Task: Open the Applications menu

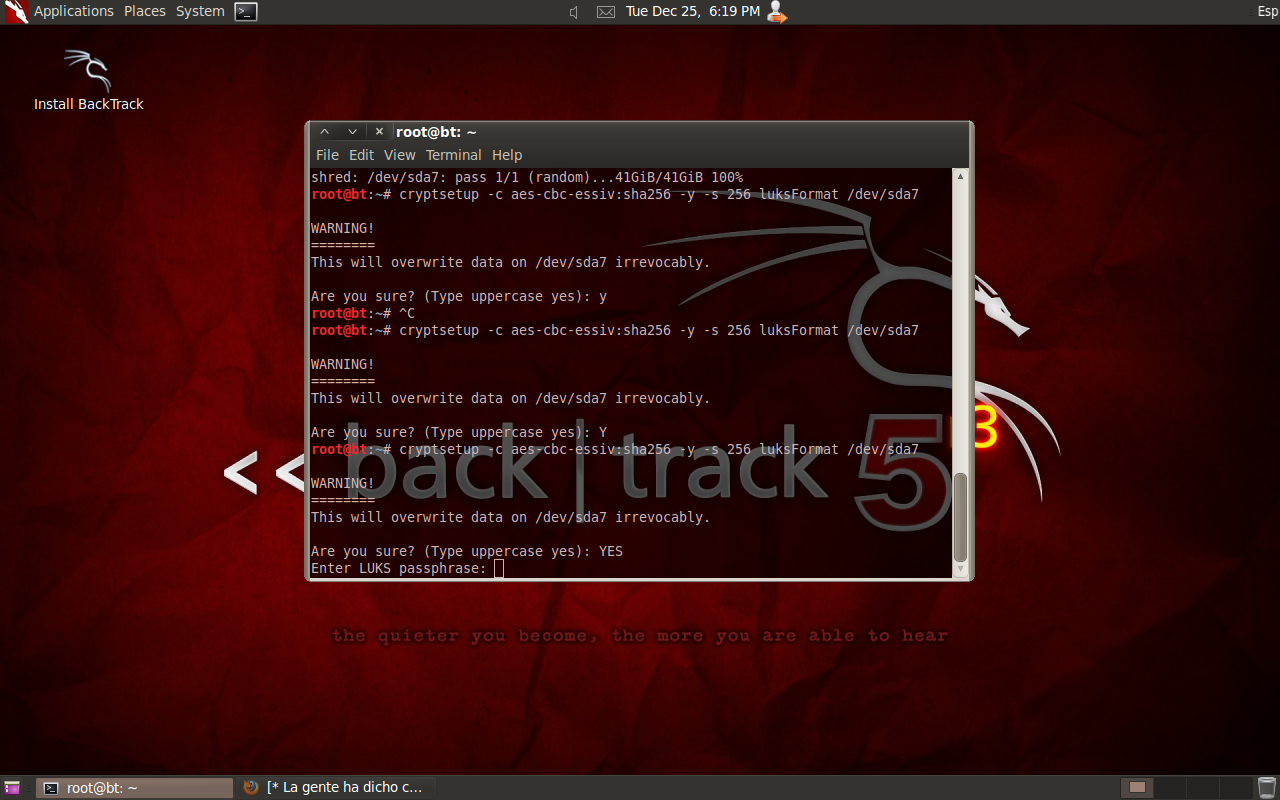Action: (x=74, y=11)
